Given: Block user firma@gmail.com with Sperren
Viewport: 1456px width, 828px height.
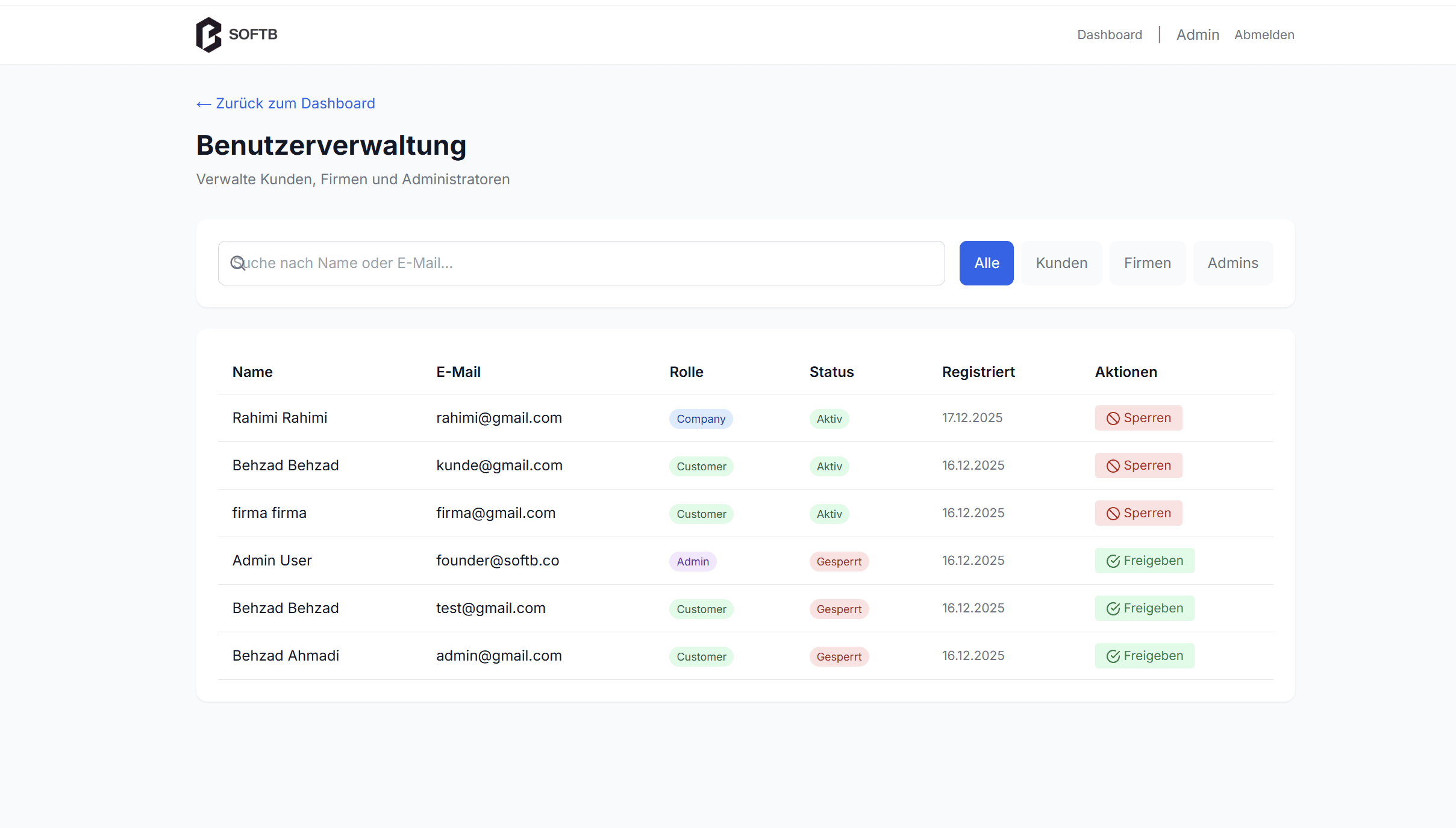Looking at the screenshot, I should click(x=1138, y=513).
